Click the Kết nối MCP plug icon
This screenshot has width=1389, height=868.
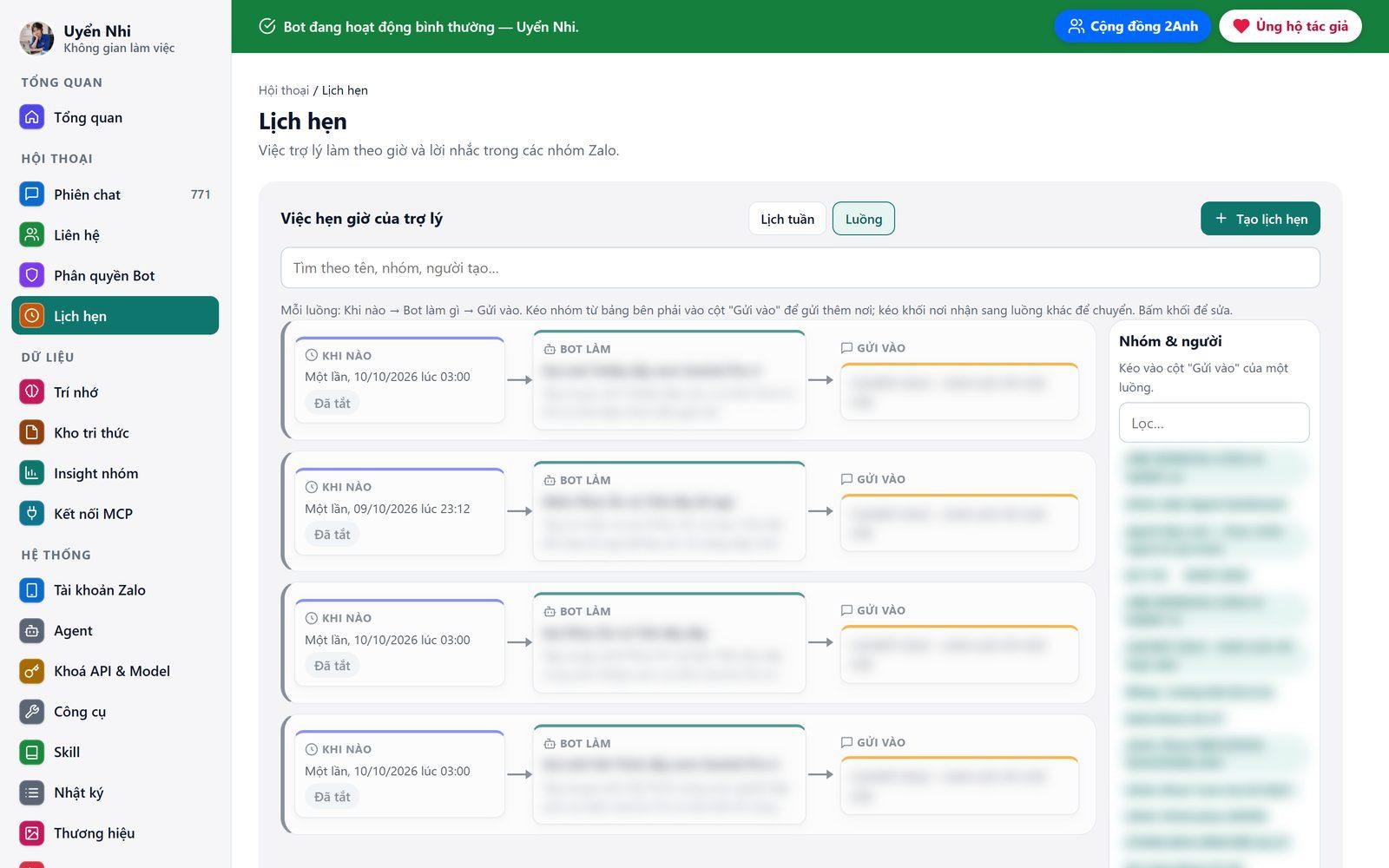tap(32, 514)
